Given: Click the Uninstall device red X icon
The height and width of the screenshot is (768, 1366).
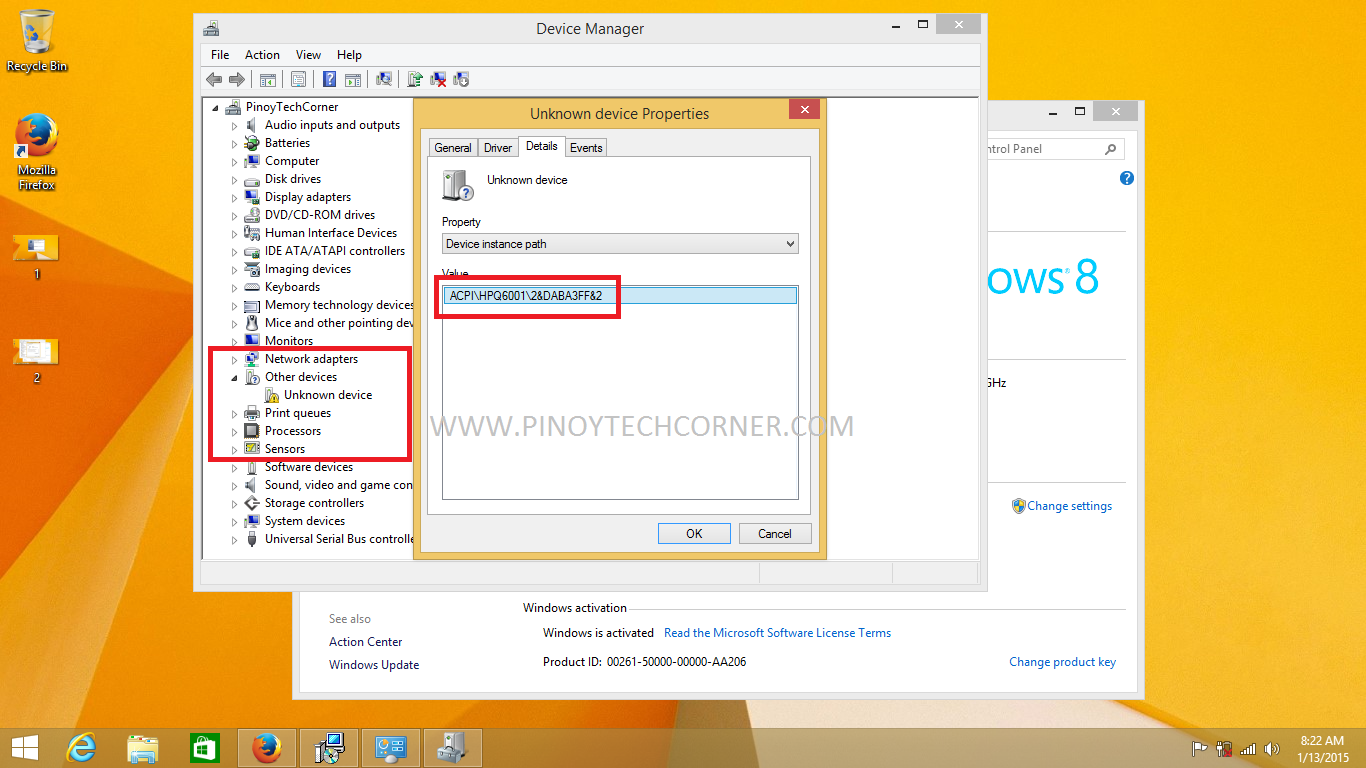Looking at the screenshot, I should [x=438, y=79].
